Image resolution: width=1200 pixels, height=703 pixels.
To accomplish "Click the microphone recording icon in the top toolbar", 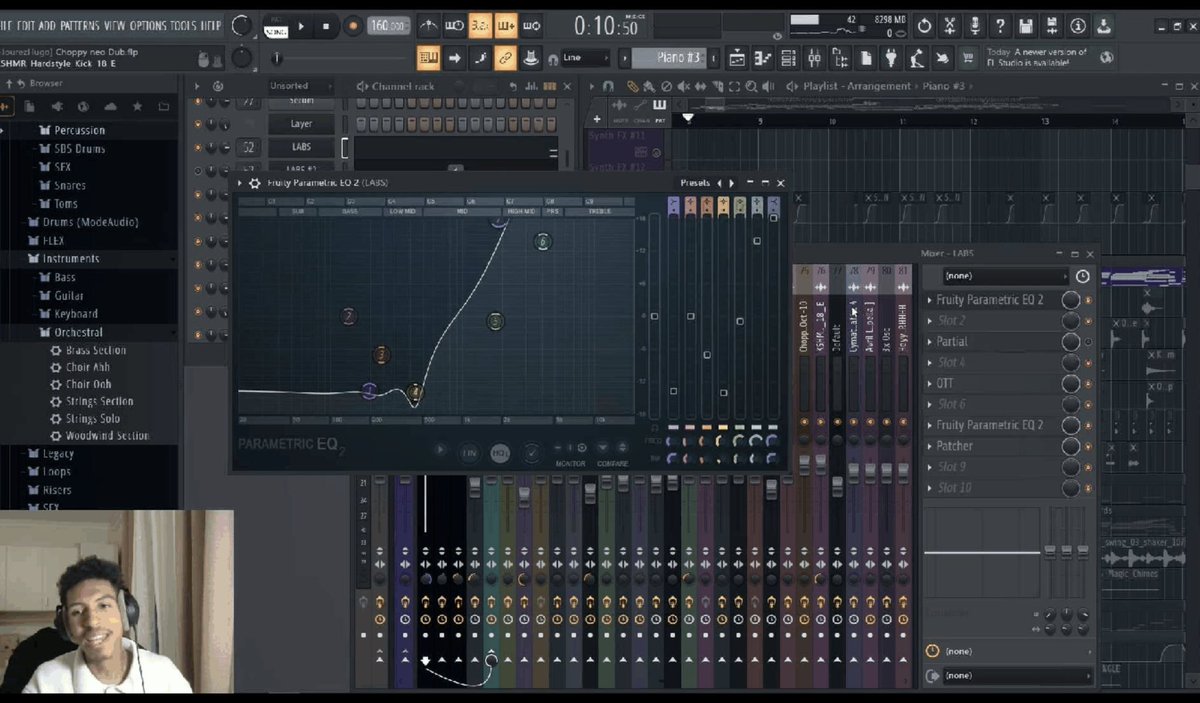I will [x=976, y=26].
